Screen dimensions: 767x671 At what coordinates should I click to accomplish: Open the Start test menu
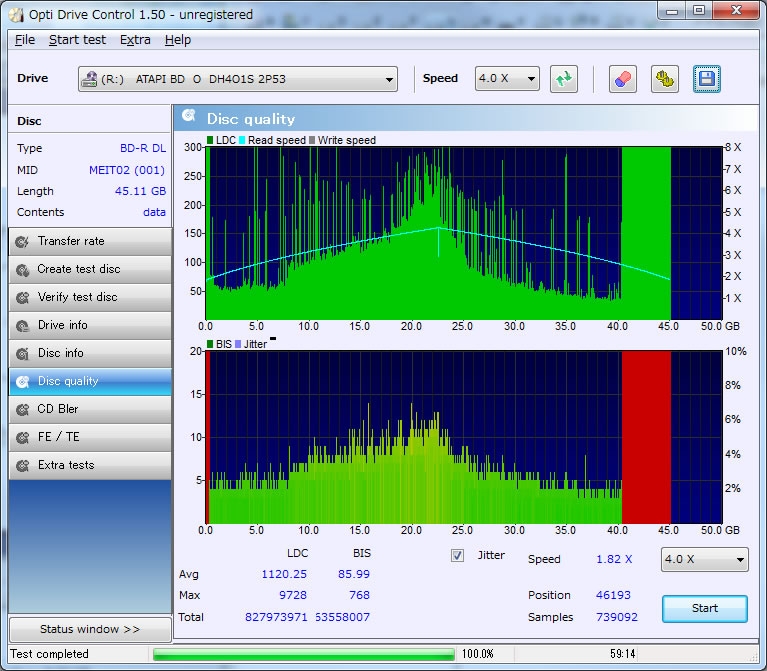point(77,40)
